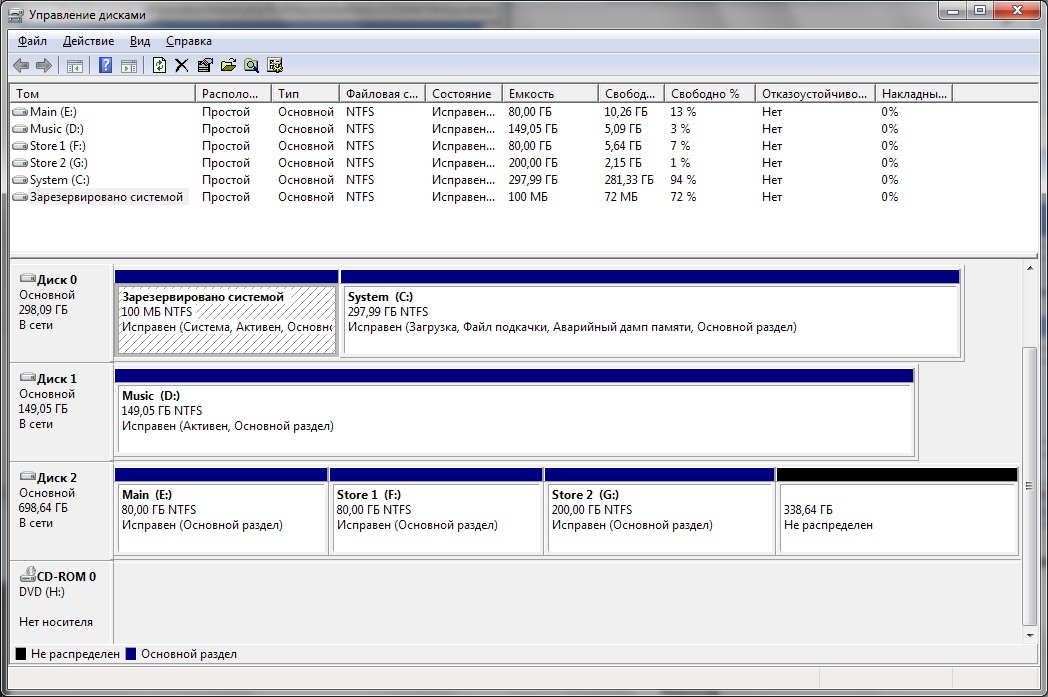Viewport: 1048px width, 697px height.
Task: Click the magnifier search toolbar icon
Action: (x=251, y=66)
